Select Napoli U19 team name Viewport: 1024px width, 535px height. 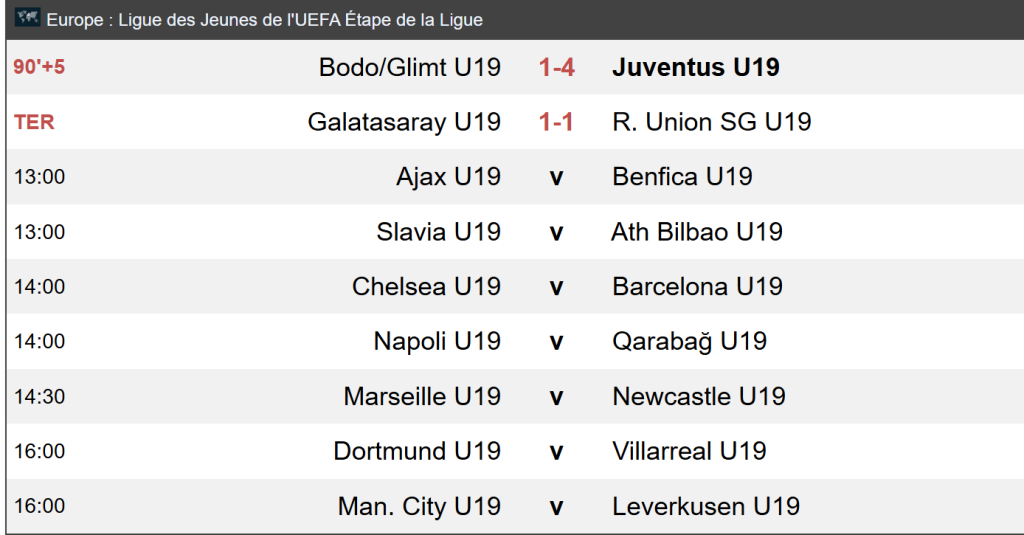click(437, 342)
